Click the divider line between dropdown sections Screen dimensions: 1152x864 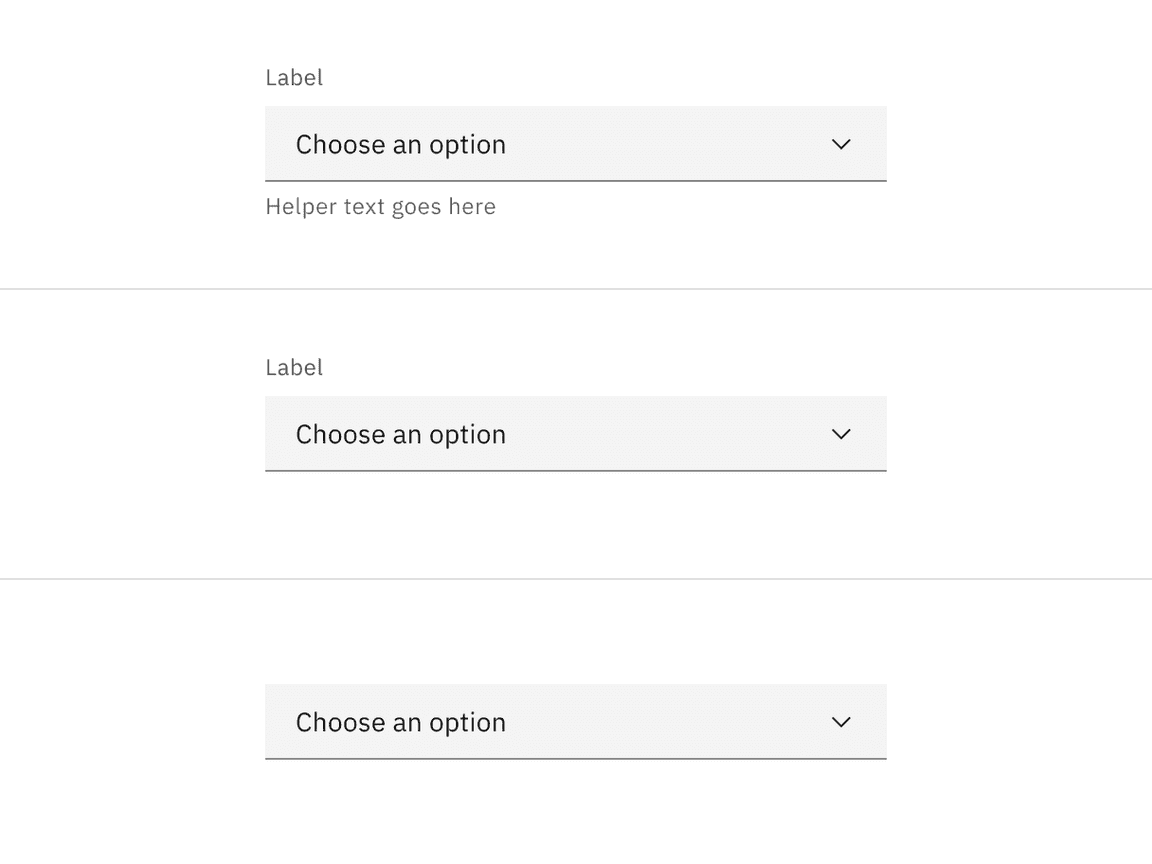coord(576,289)
